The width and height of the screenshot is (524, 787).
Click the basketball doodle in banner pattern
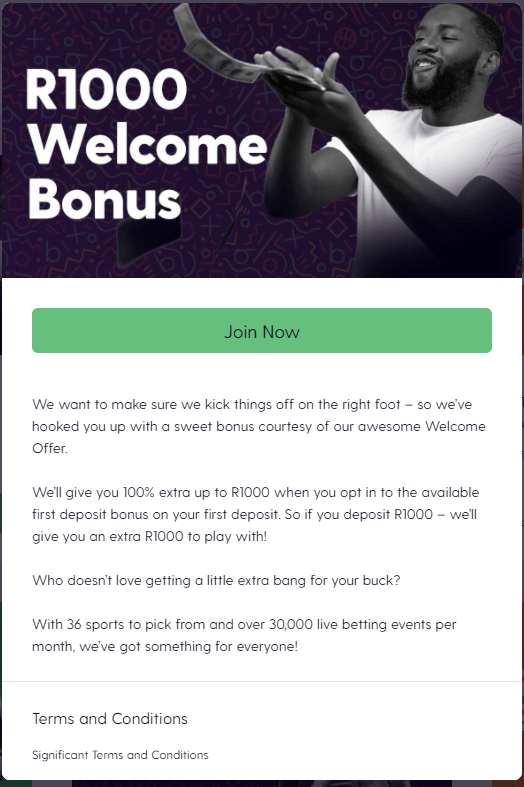coord(345,38)
